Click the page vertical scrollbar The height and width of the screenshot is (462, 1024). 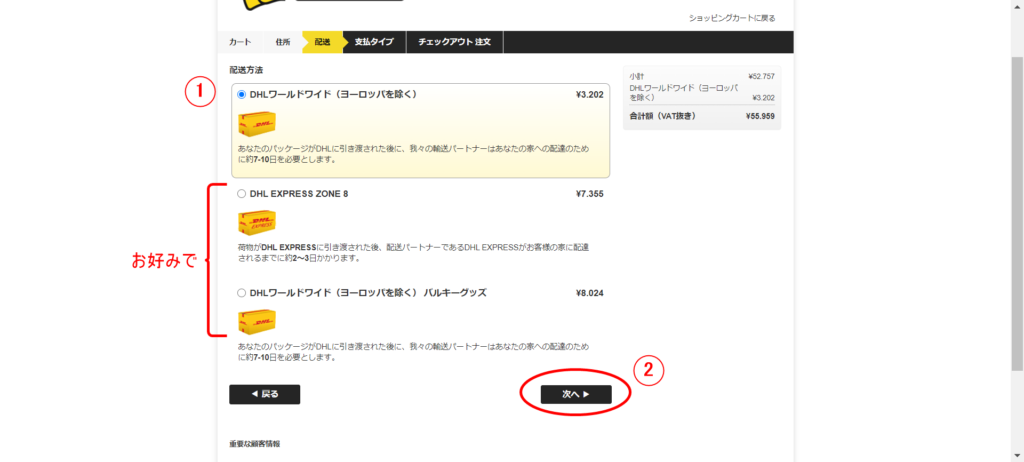1017,212
